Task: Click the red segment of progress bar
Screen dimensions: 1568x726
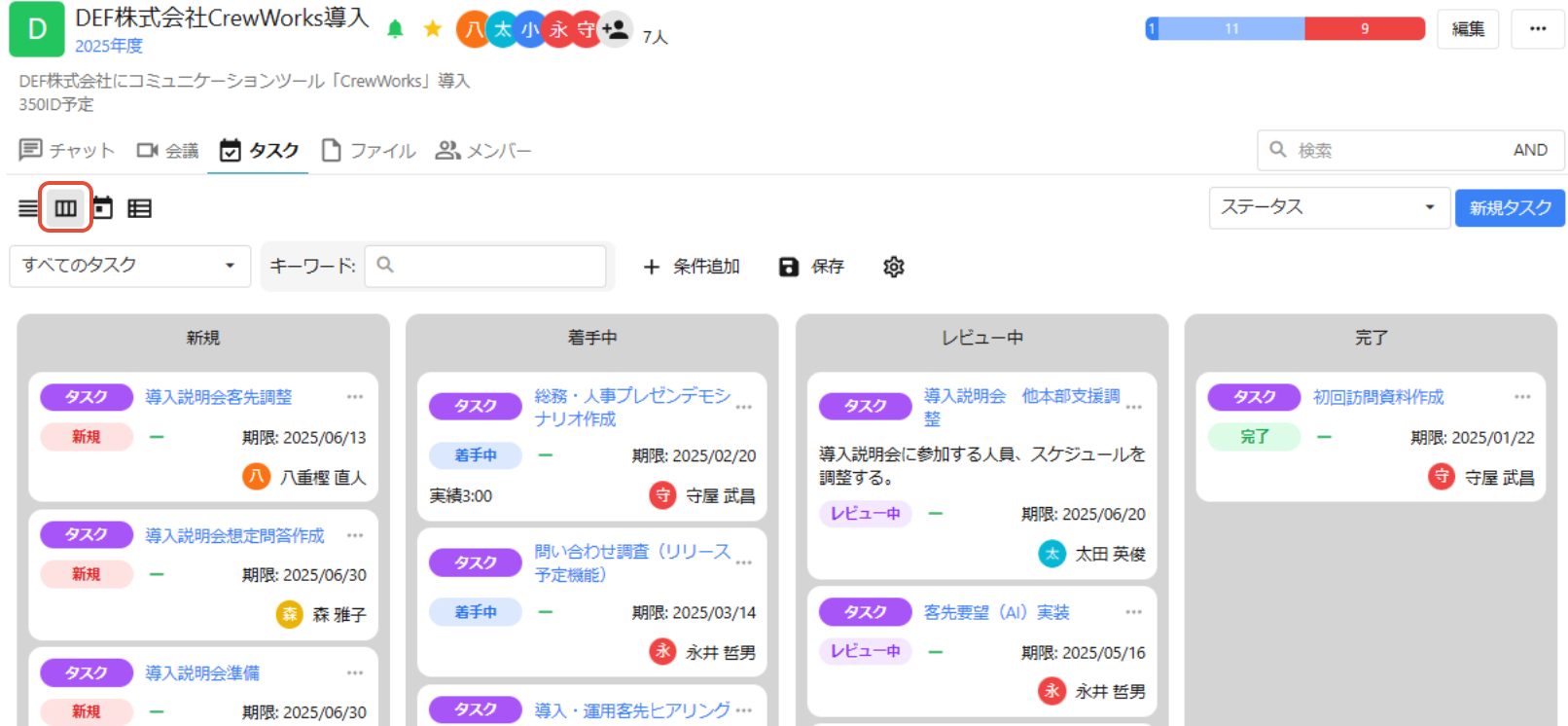Action: (1365, 28)
